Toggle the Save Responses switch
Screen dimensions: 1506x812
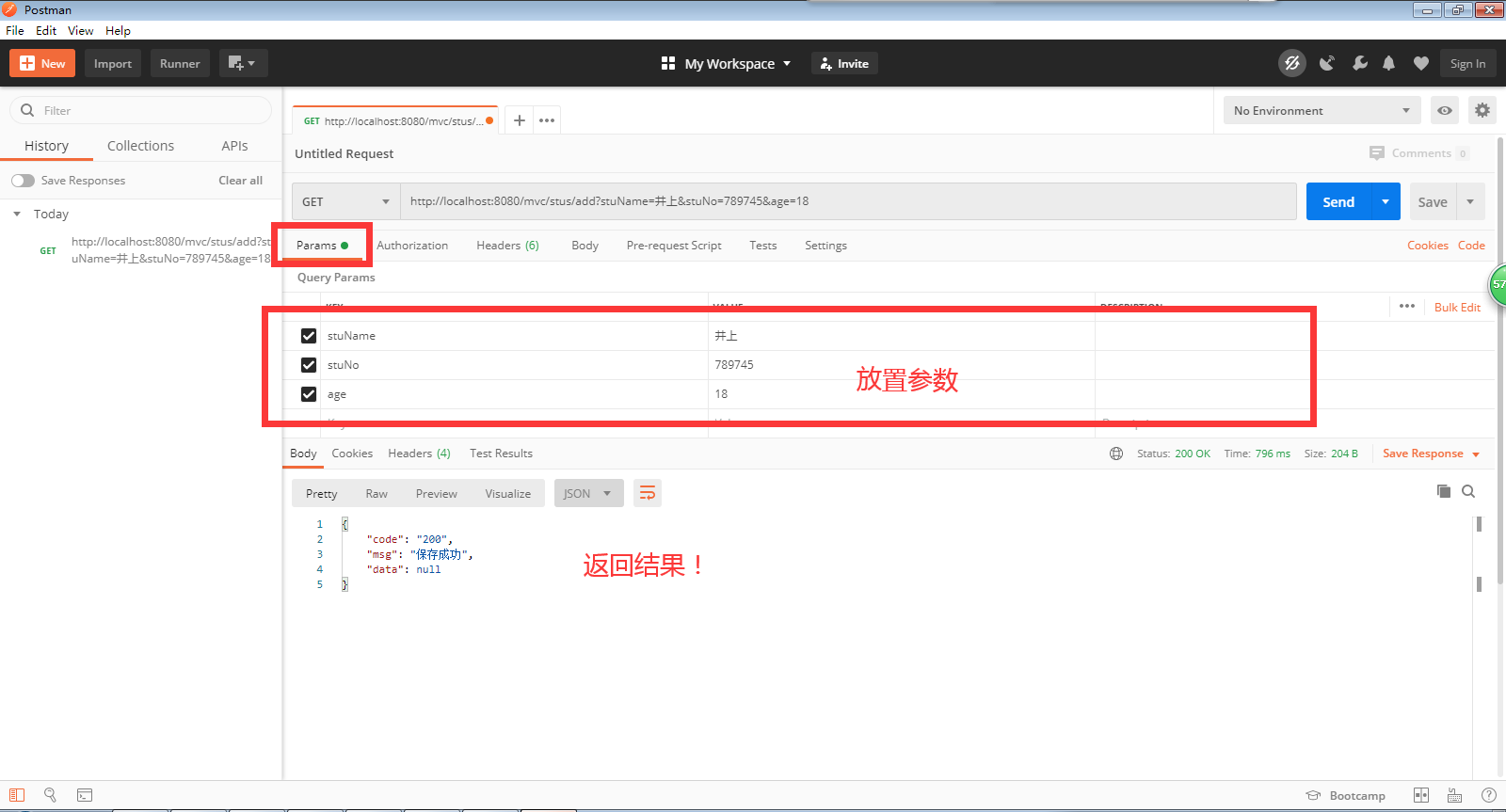pyautogui.click(x=23, y=181)
